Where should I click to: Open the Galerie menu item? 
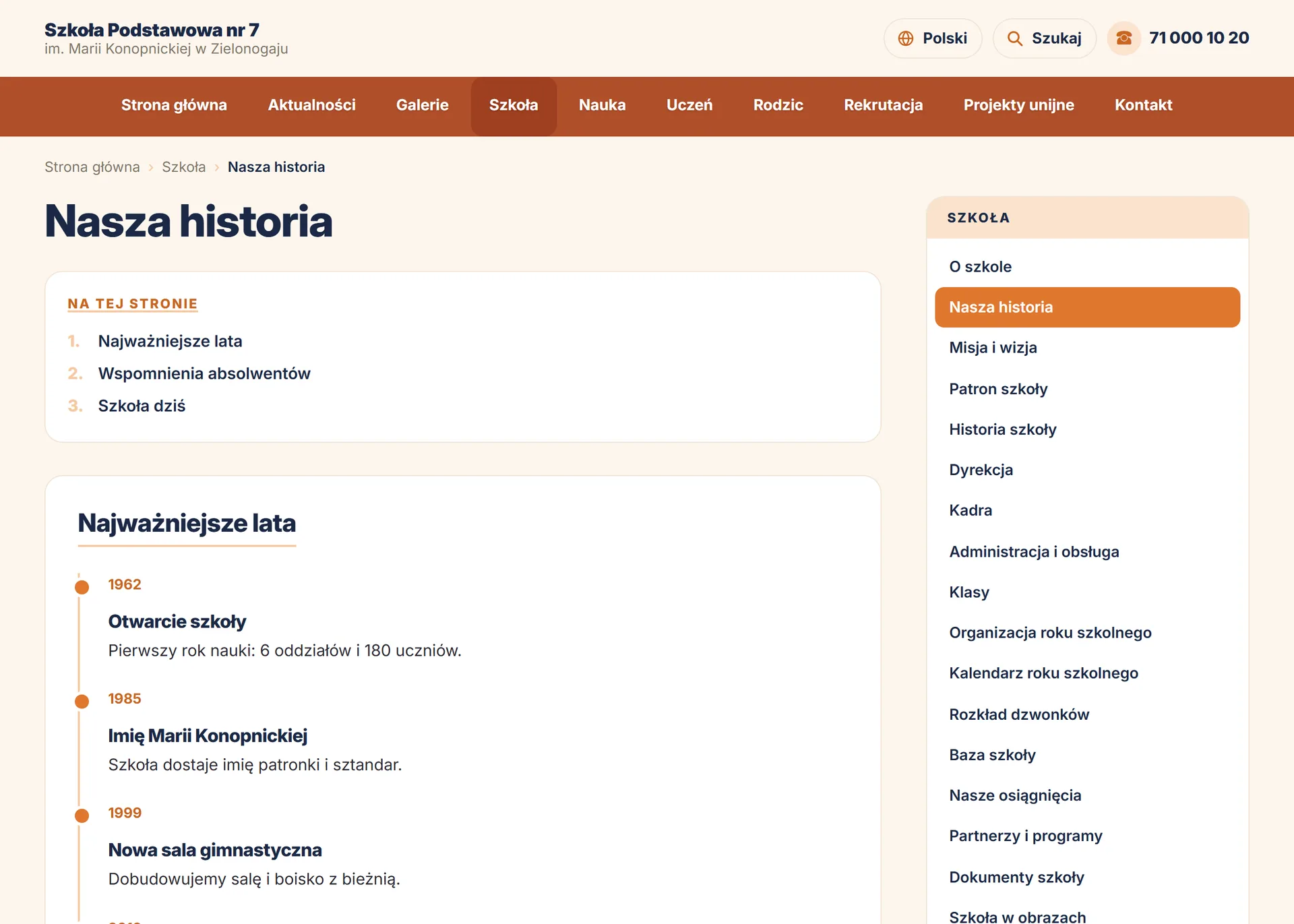click(x=422, y=105)
